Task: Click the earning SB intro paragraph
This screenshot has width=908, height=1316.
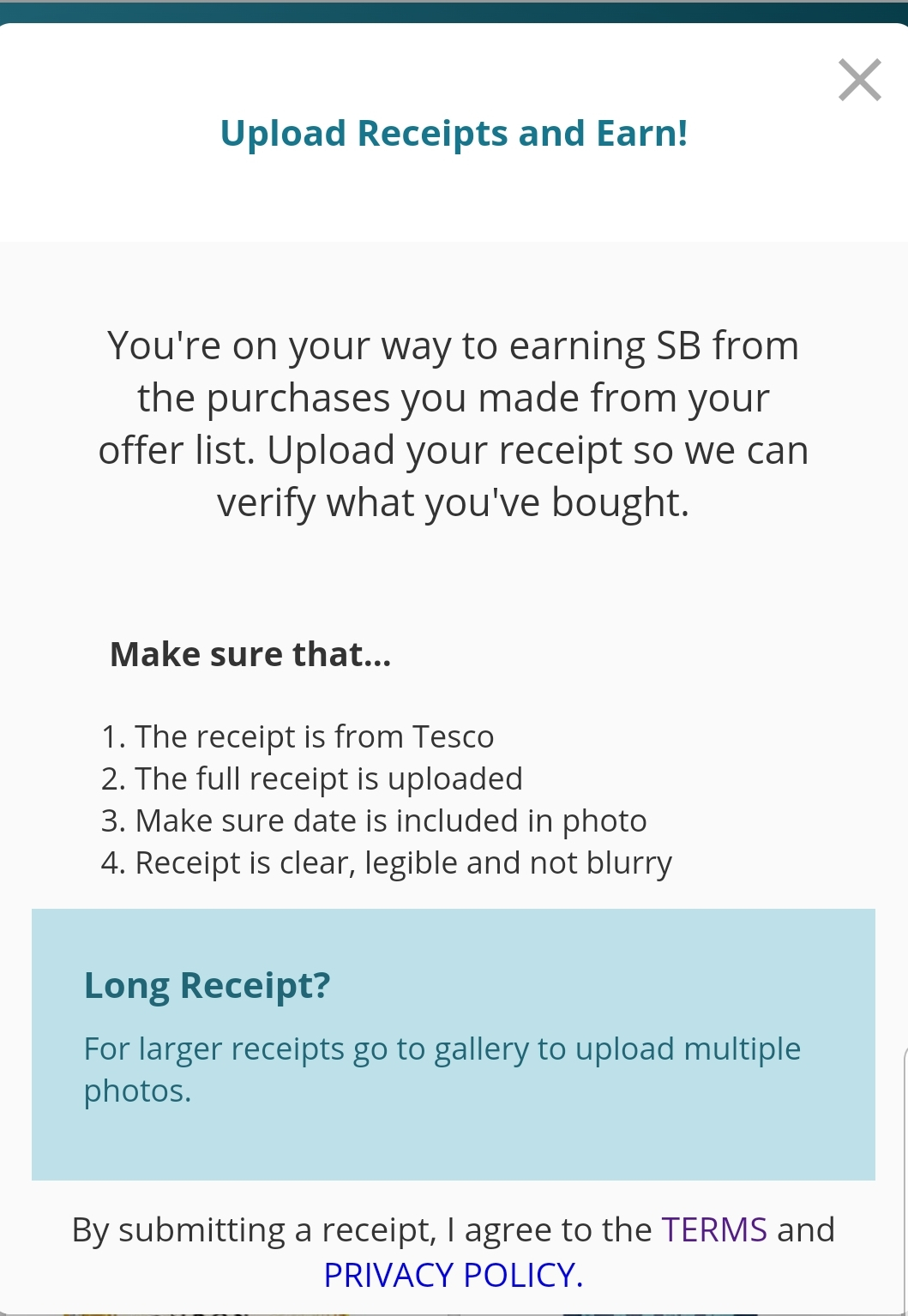Action: coord(454,424)
